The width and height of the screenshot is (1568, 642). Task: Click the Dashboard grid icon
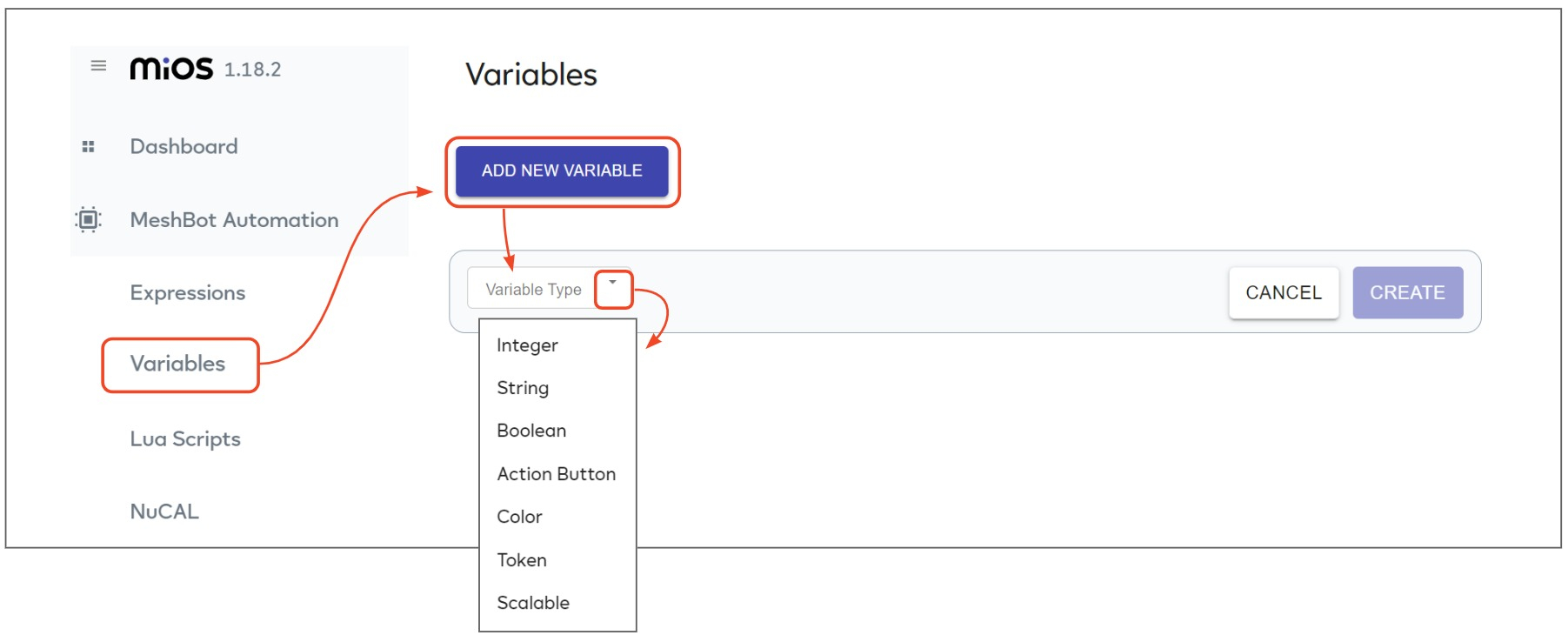click(88, 146)
